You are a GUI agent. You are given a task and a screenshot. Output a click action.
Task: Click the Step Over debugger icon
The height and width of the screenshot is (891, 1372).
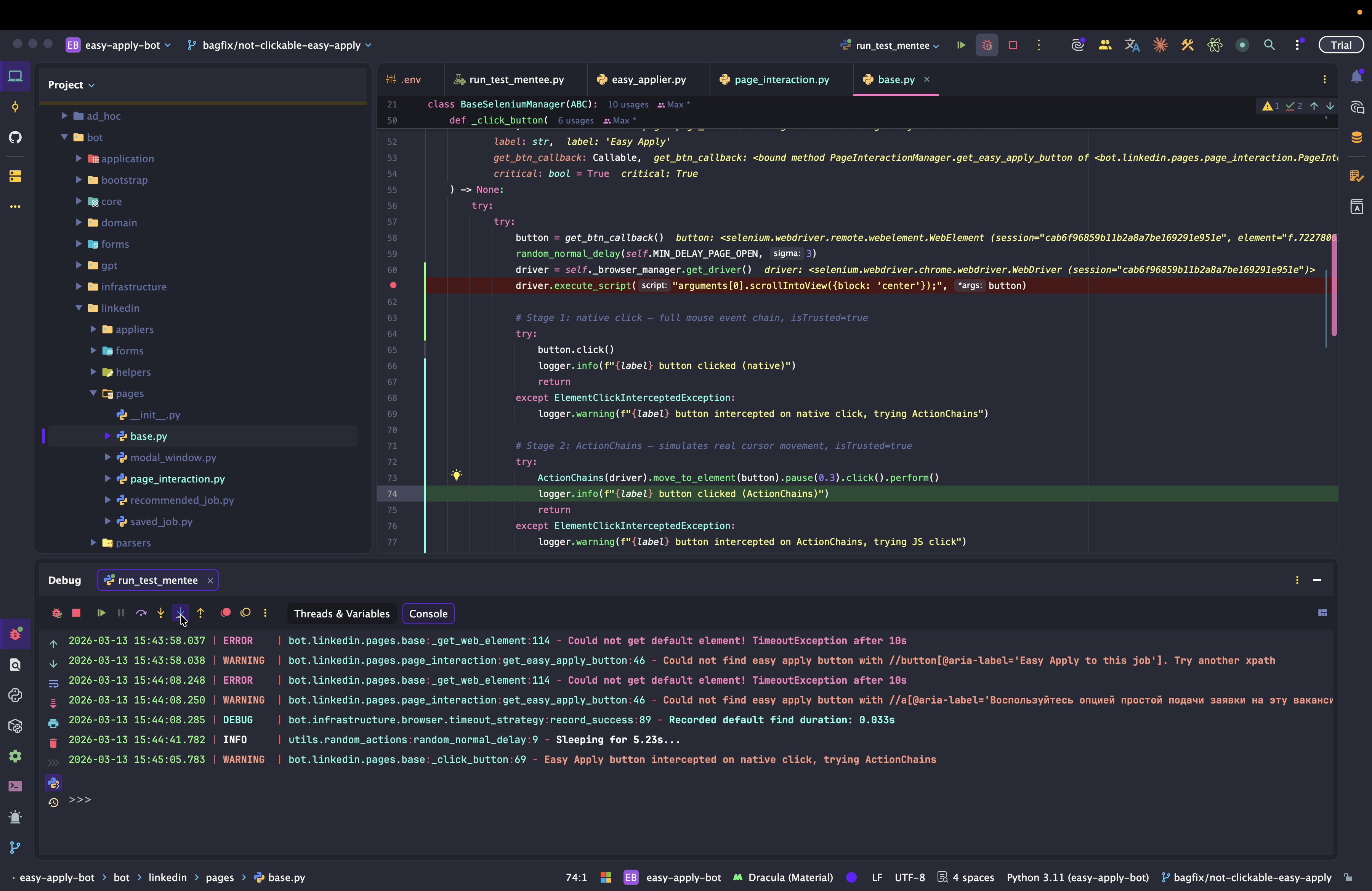coord(141,613)
